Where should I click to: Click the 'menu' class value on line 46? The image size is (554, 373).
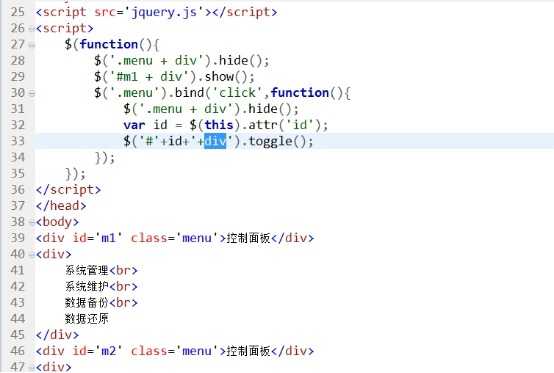click(197, 351)
